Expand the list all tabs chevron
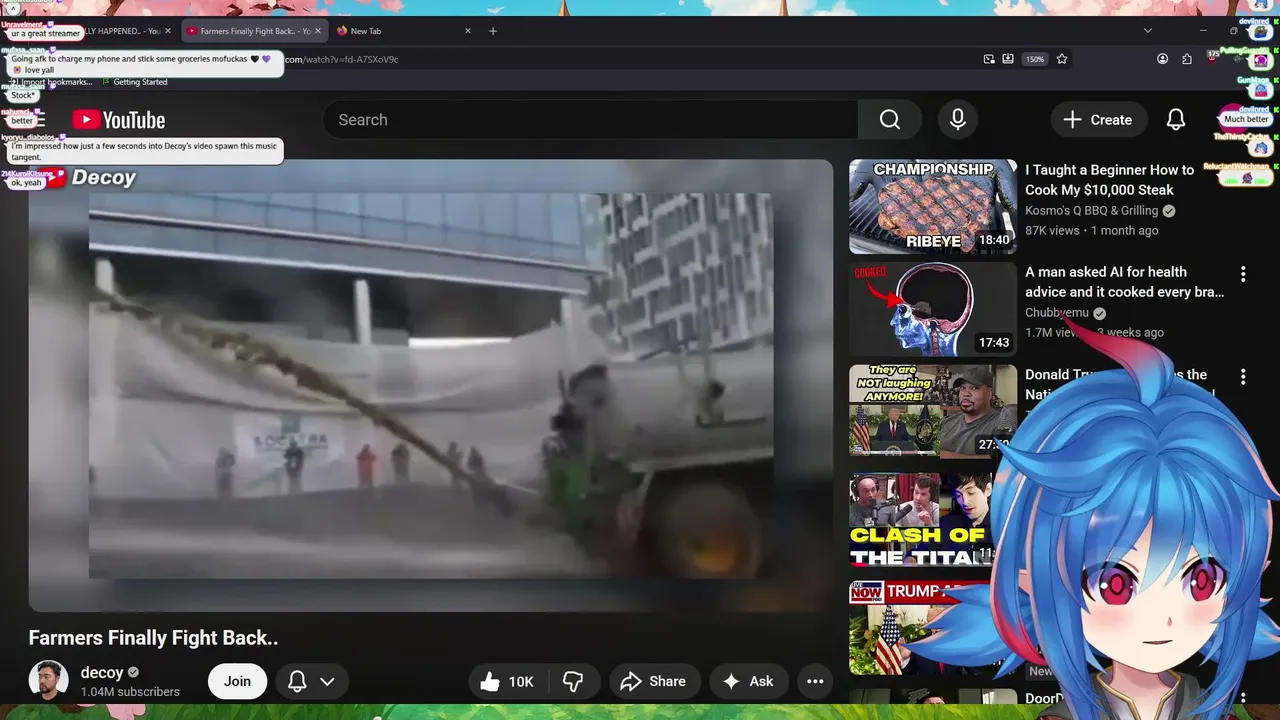Image resolution: width=1280 pixels, height=720 pixels. click(1148, 31)
